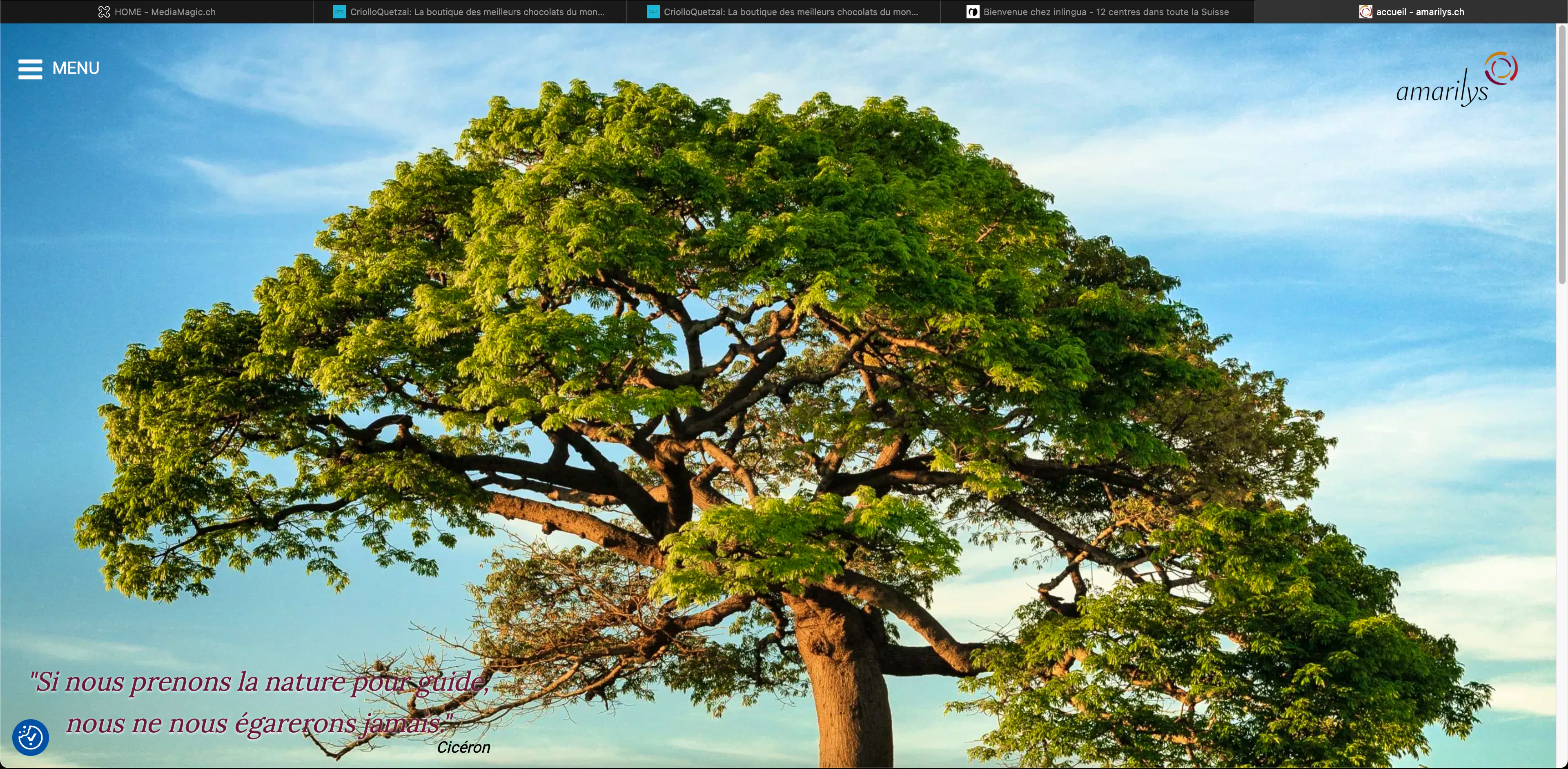Click the MediaMagic tab favicon
Image resolution: width=1568 pixels, height=769 pixels.
104,11
